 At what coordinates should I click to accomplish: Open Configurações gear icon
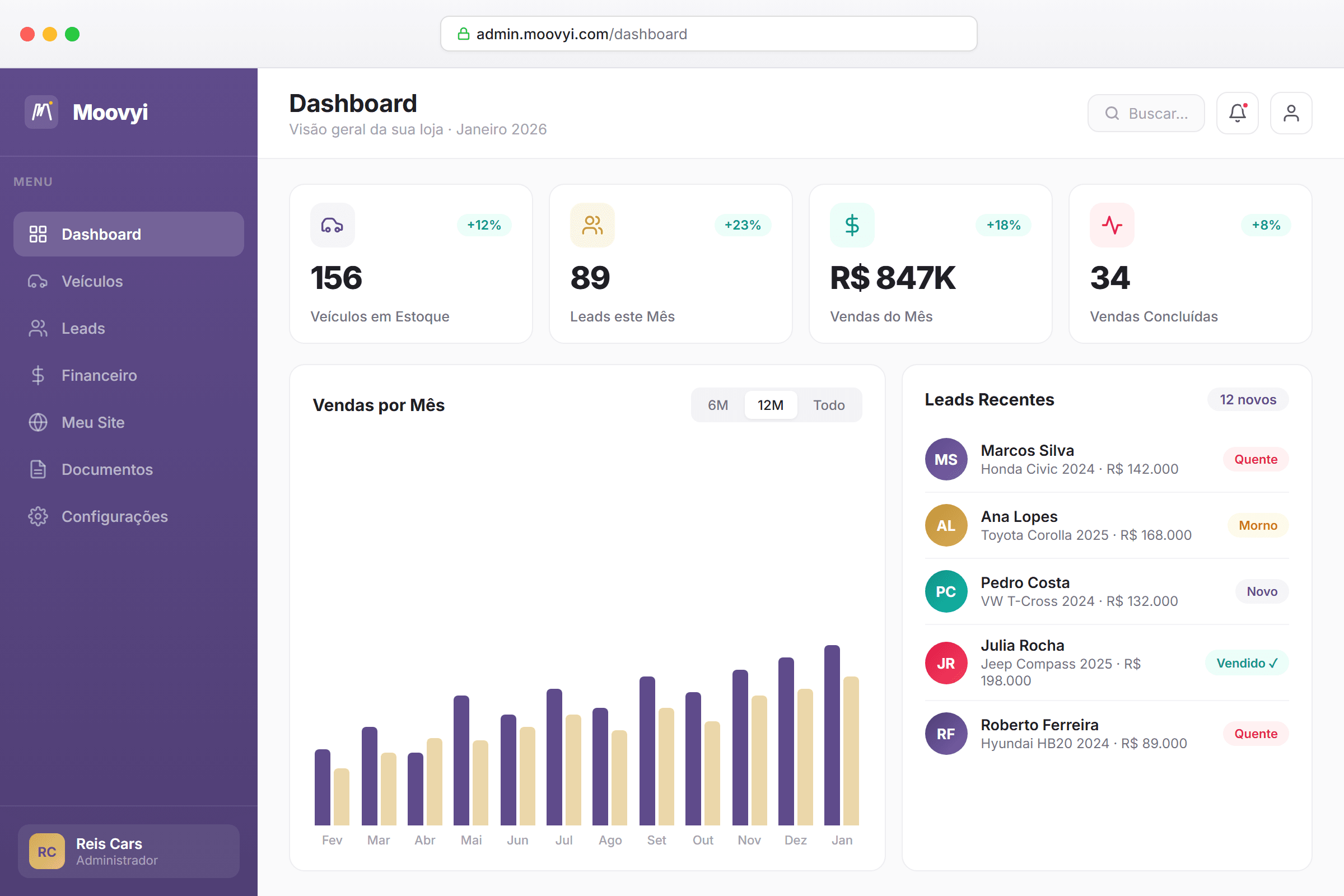[x=37, y=516]
